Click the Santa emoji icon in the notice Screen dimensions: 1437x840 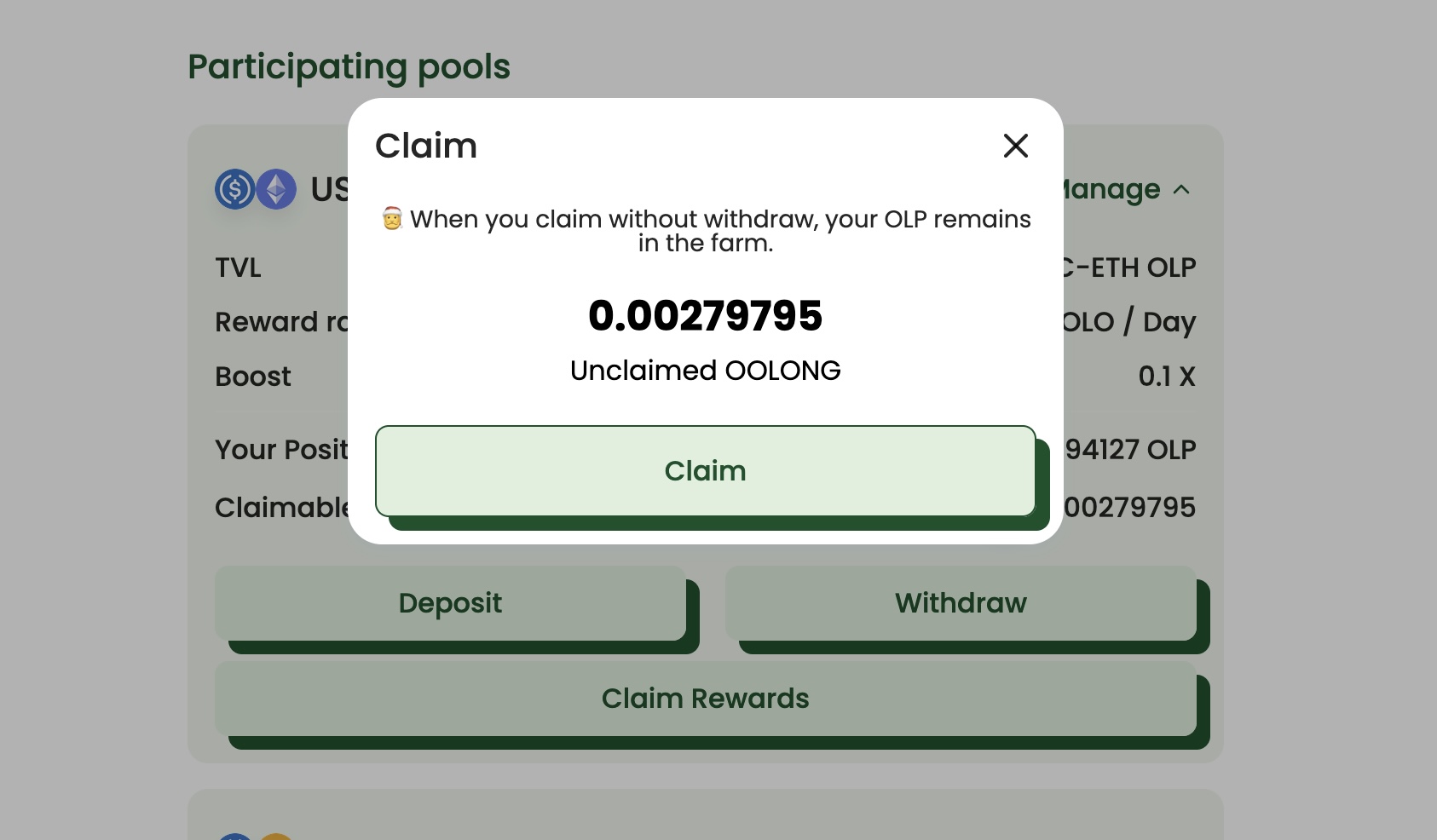(392, 219)
